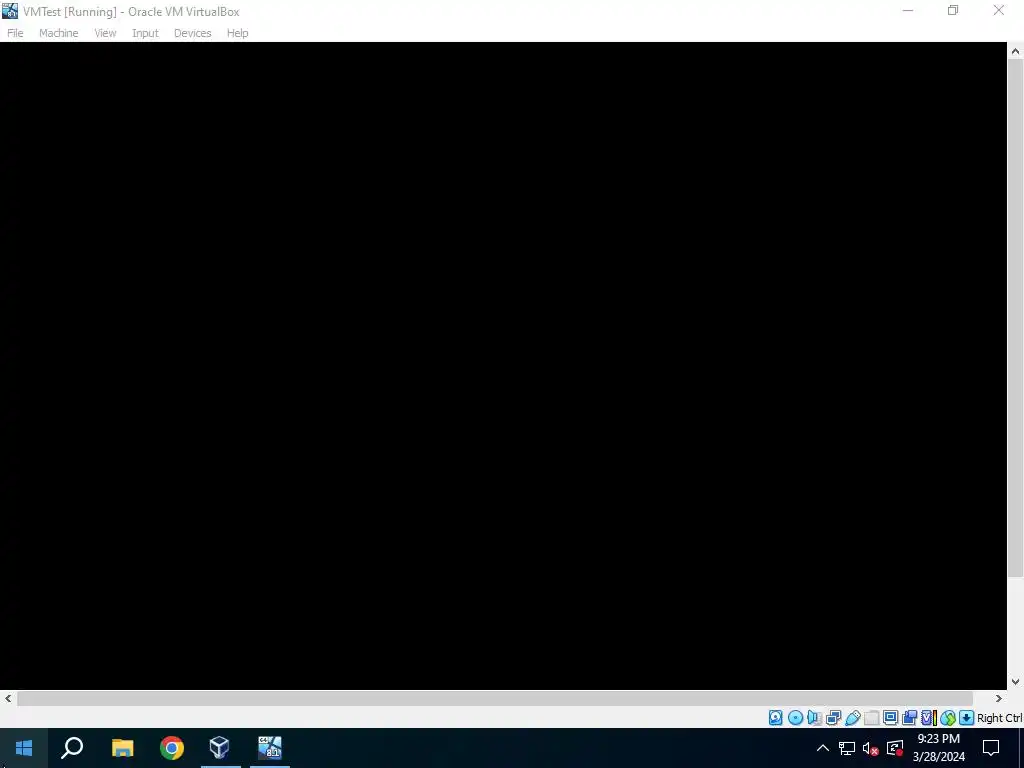Open the Action Center notifications icon

coord(991,748)
